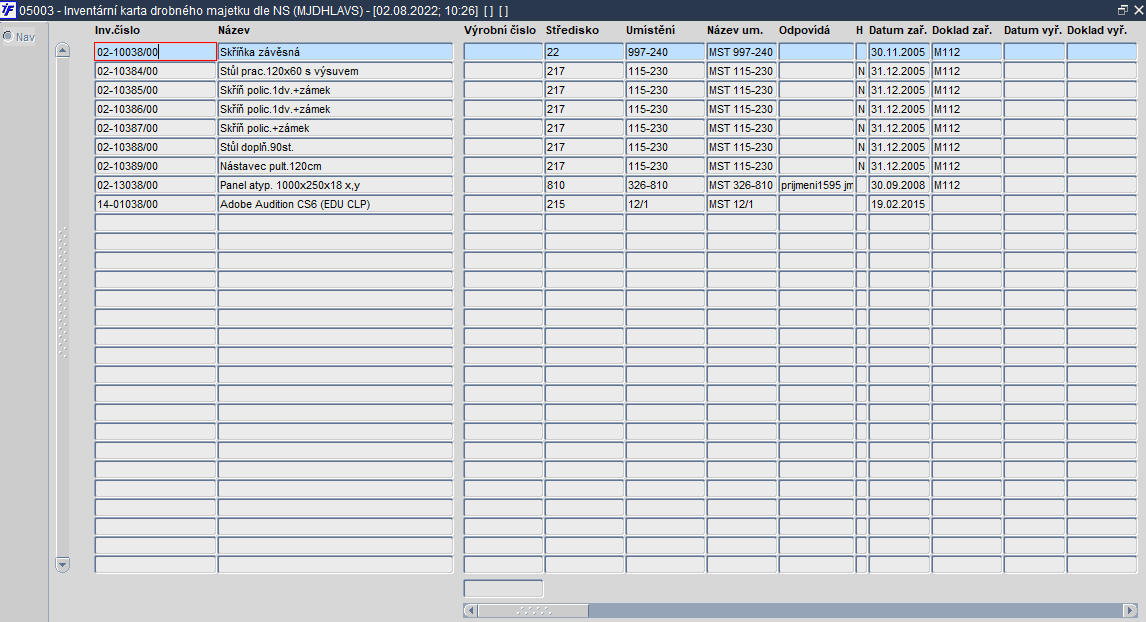The image size is (1146, 622).
Task: Click the vertical scrollbar up arrow
Action: click(x=63, y=50)
